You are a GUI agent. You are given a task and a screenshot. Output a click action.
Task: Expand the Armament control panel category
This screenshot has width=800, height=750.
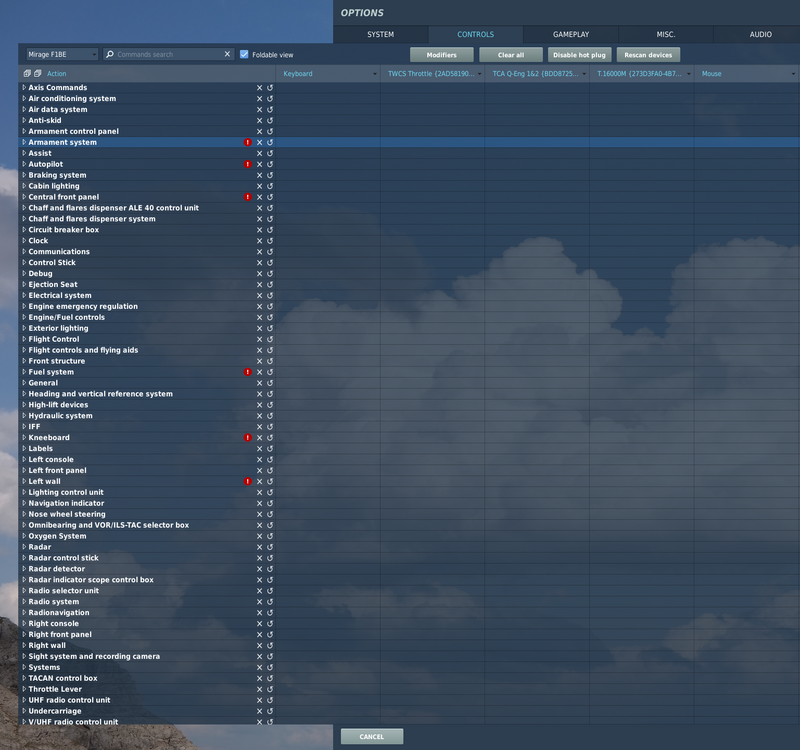(24, 131)
